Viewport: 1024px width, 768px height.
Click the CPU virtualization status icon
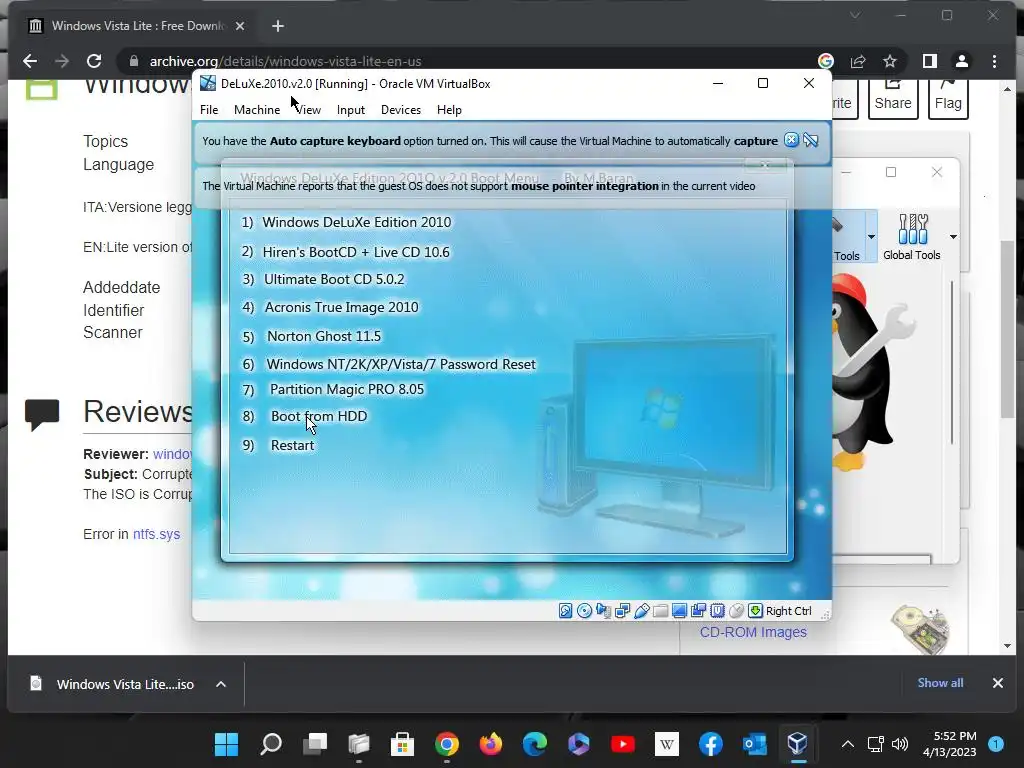tap(717, 611)
